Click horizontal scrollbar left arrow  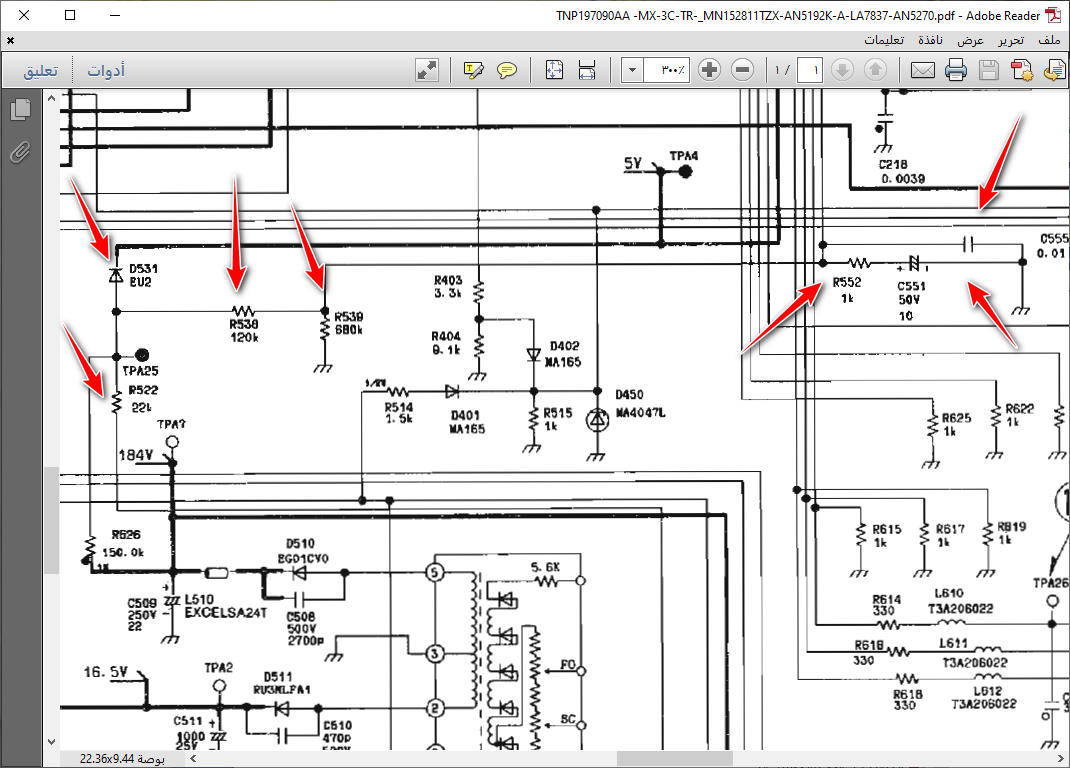193,758
